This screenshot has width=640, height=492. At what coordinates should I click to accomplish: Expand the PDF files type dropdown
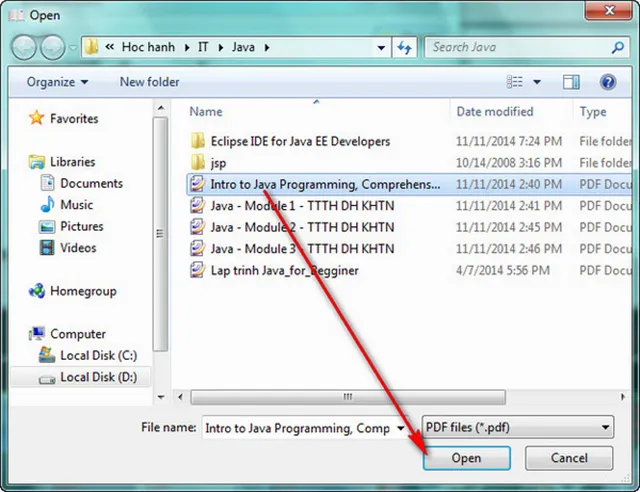tap(605, 428)
